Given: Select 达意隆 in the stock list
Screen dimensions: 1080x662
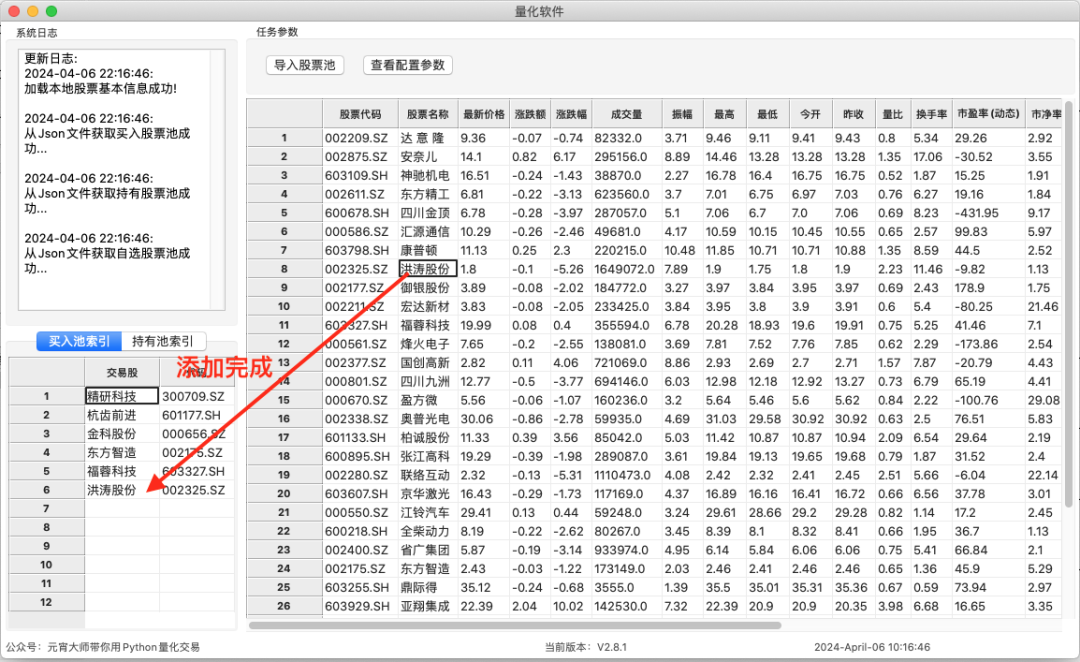Looking at the screenshot, I should [429, 137].
